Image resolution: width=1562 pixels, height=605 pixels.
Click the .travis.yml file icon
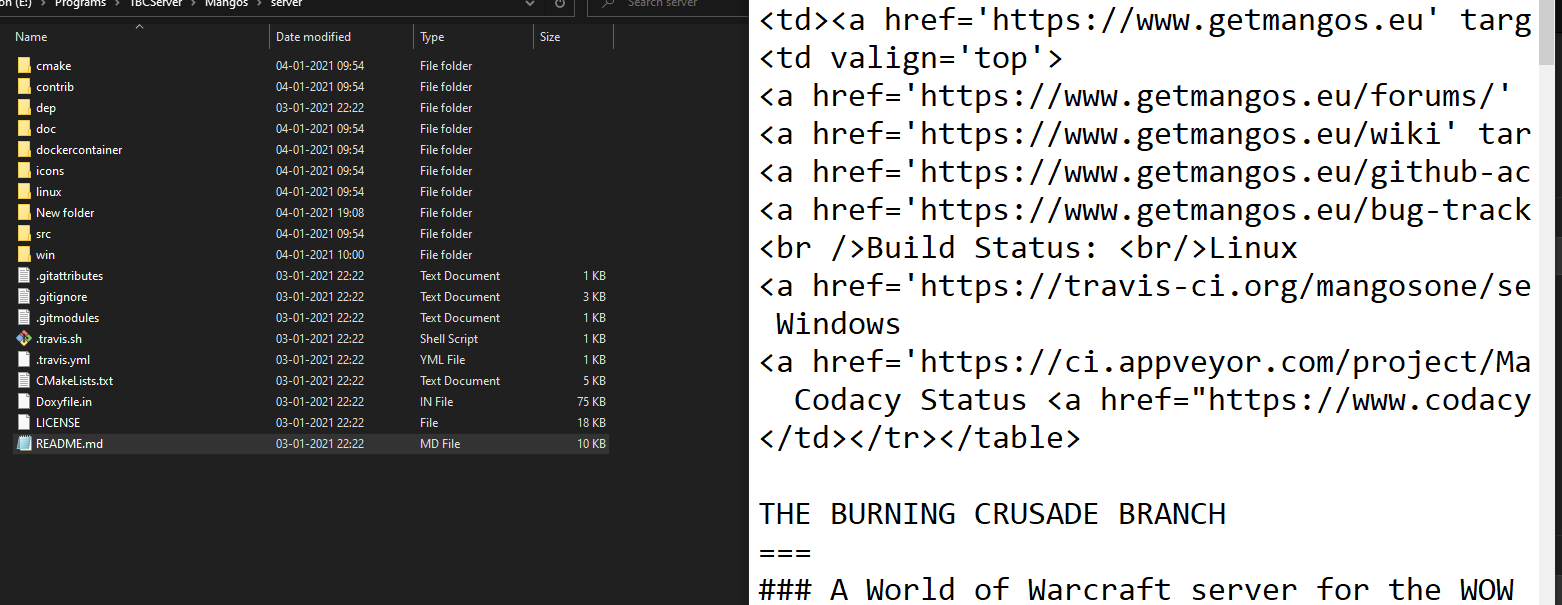[24, 360]
